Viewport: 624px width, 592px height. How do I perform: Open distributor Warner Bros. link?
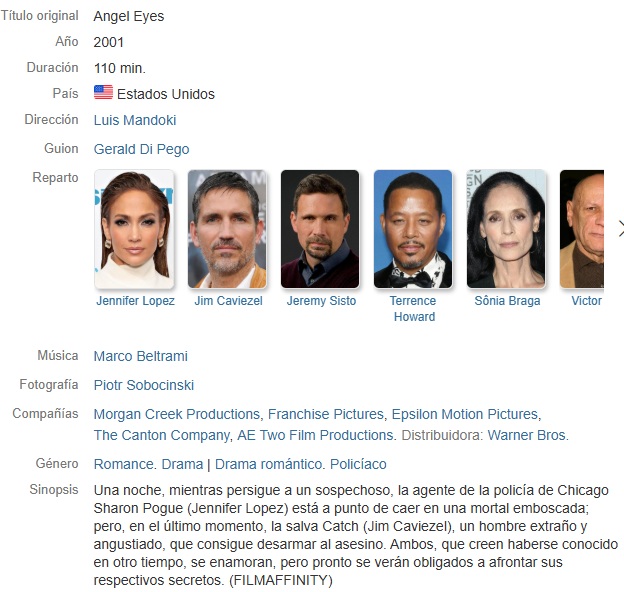528,435
